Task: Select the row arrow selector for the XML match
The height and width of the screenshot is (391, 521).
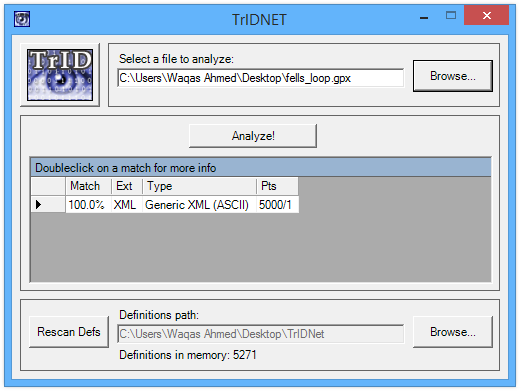Action: point(48,204)
